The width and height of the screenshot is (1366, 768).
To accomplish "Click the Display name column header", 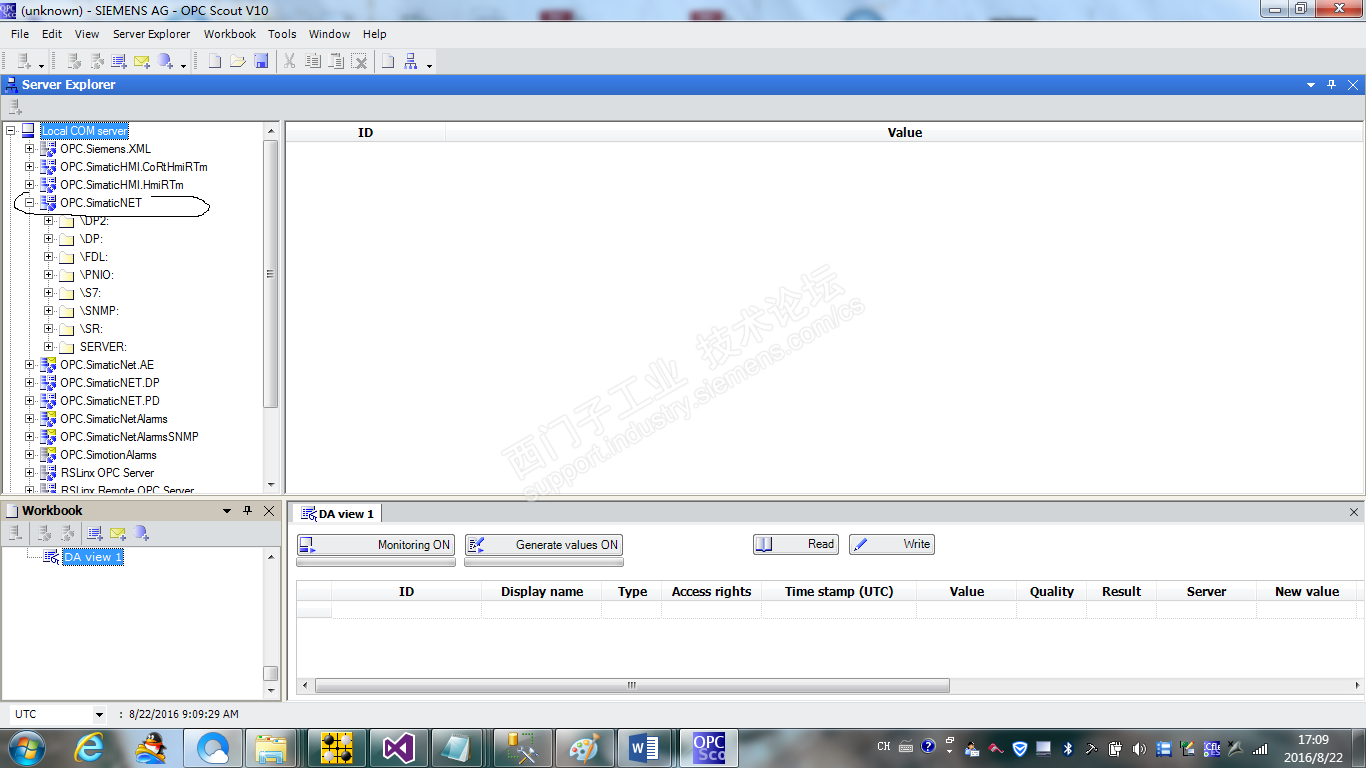I will [542, 592].
